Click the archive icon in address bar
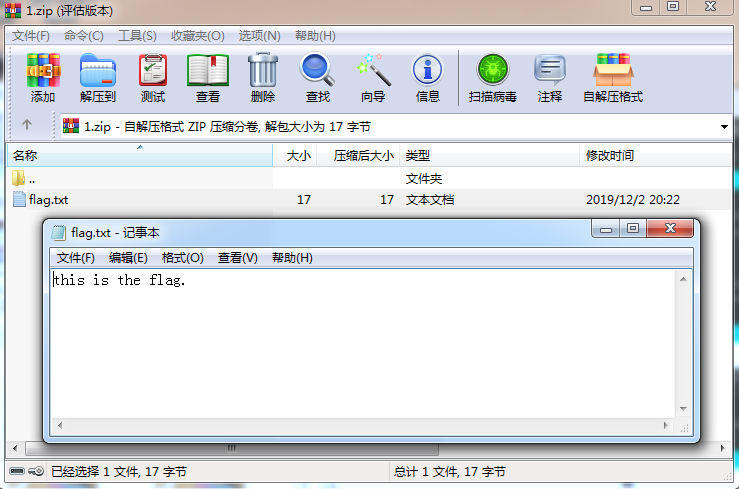 click(71, 126)
